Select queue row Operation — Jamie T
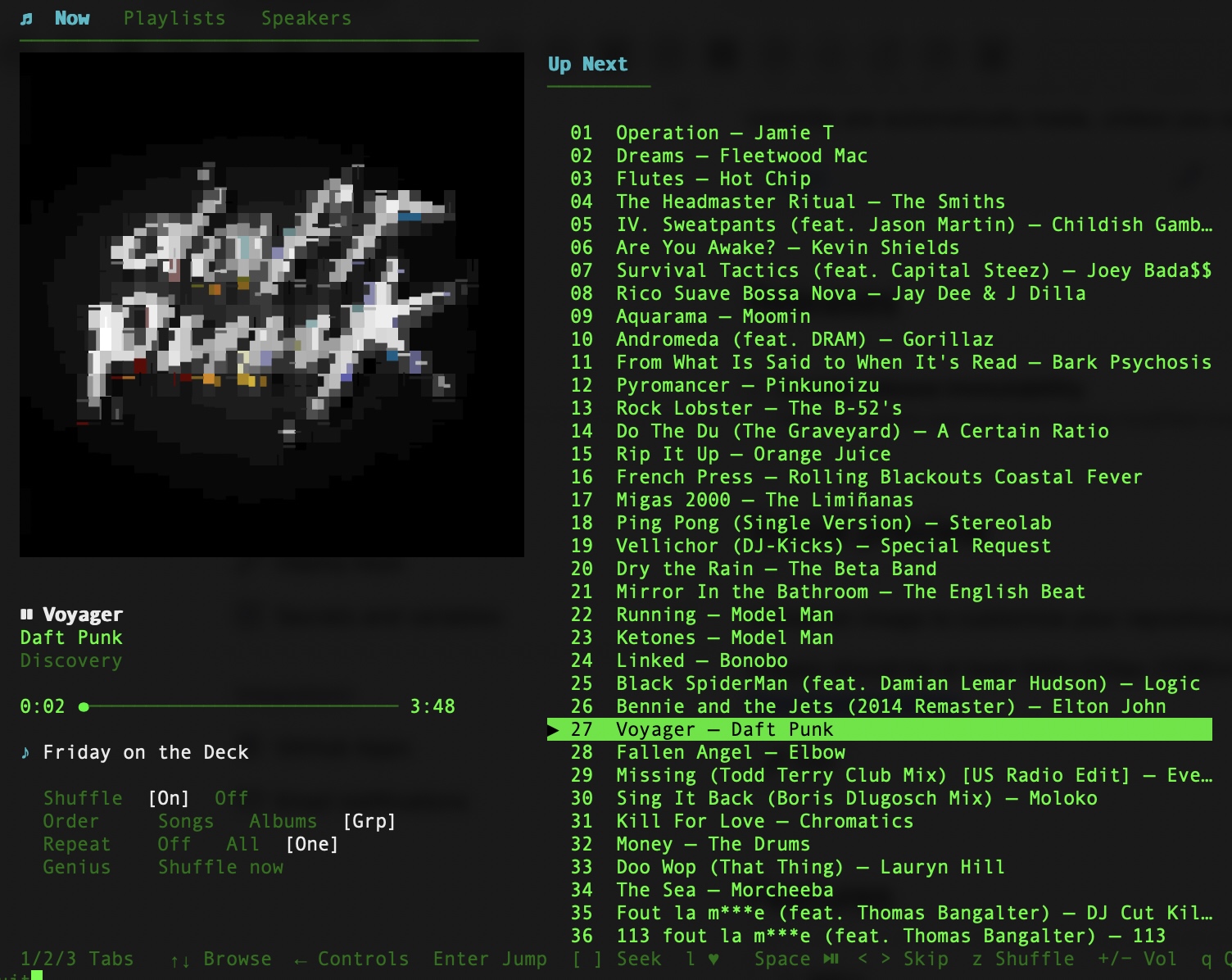This screenshot has height=980, width=1232. (x=880, y=133)
